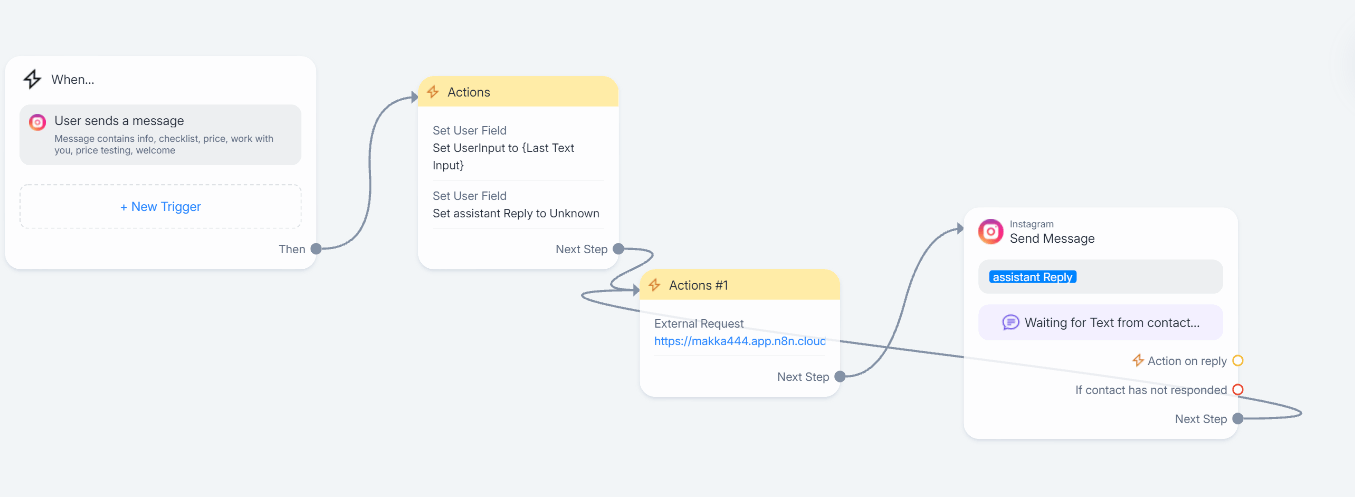Click the Then connector dot on When node

[316, 249]
